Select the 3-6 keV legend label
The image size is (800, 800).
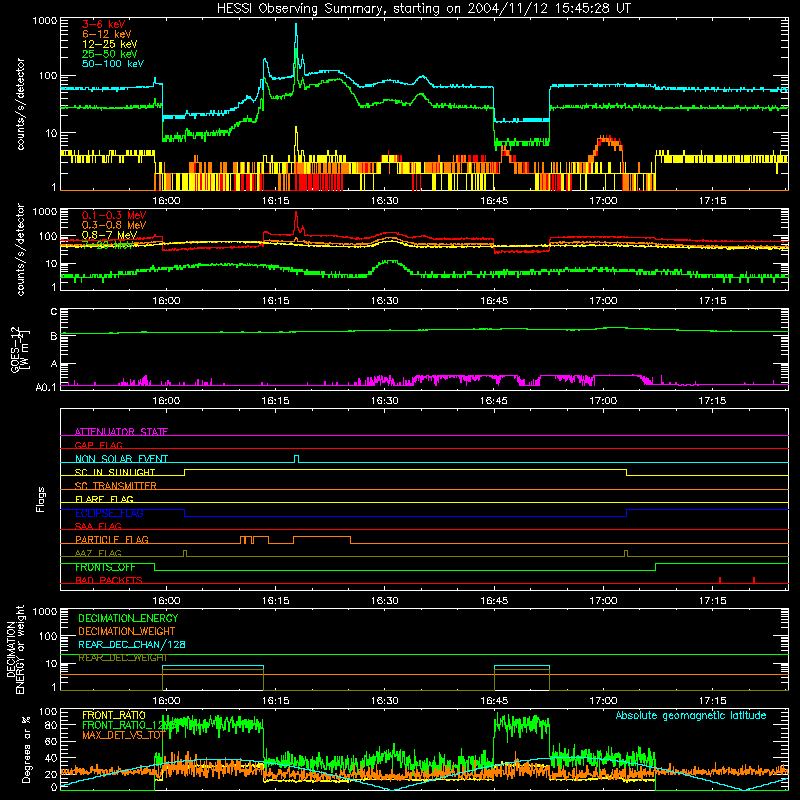pyautogui.click(x=103, y=24)
